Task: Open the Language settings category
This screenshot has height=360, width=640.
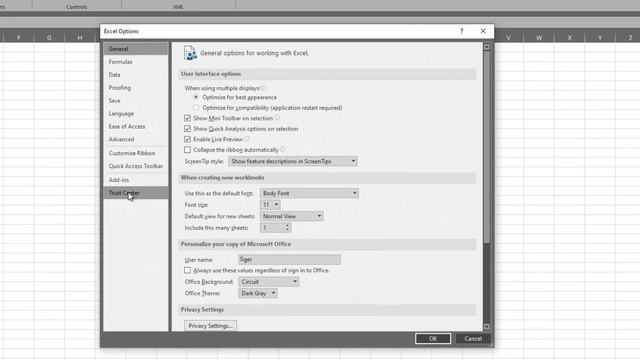Action: [136, 113]
